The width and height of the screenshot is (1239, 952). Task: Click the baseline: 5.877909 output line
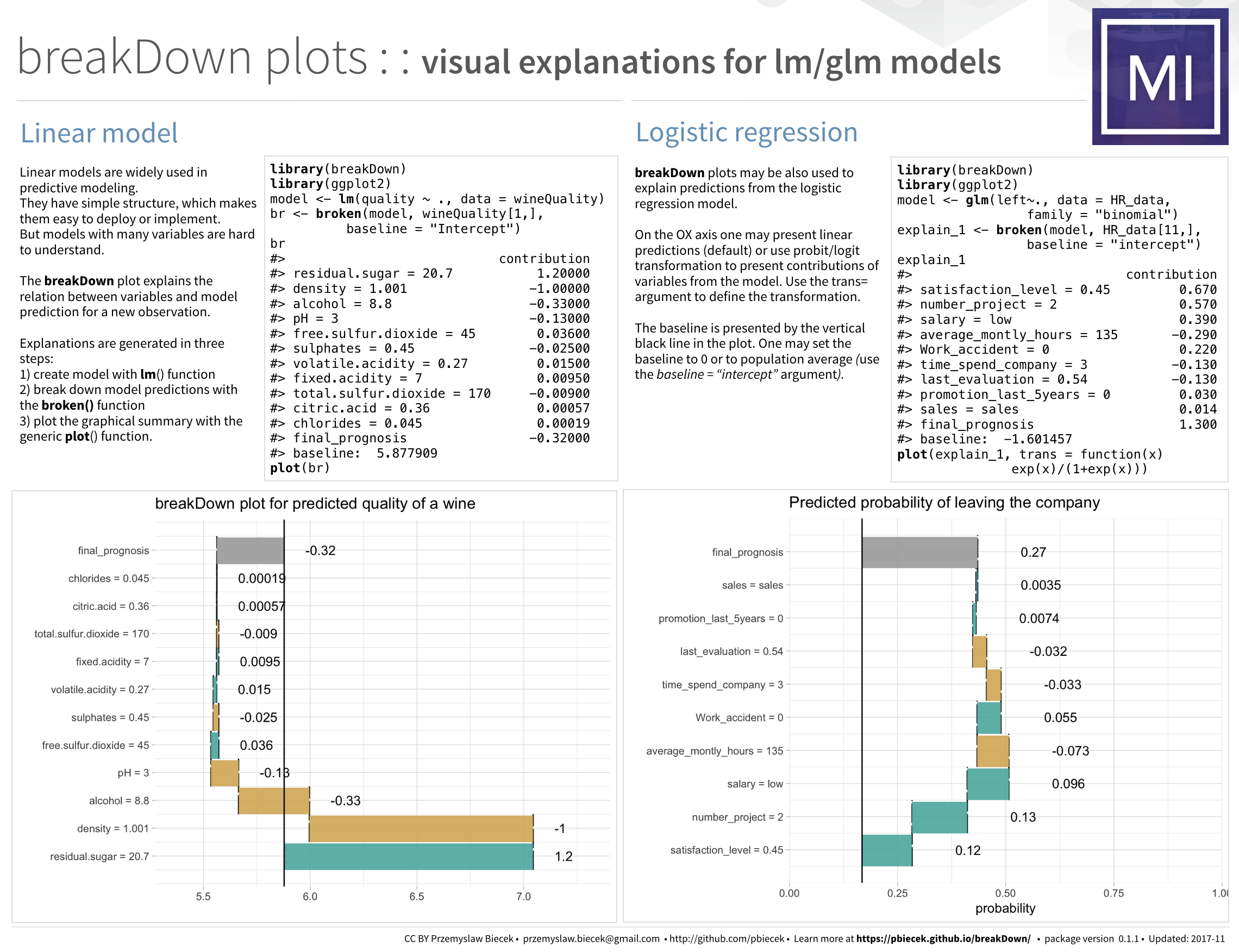pyautogui.click(x=354, y=453)
